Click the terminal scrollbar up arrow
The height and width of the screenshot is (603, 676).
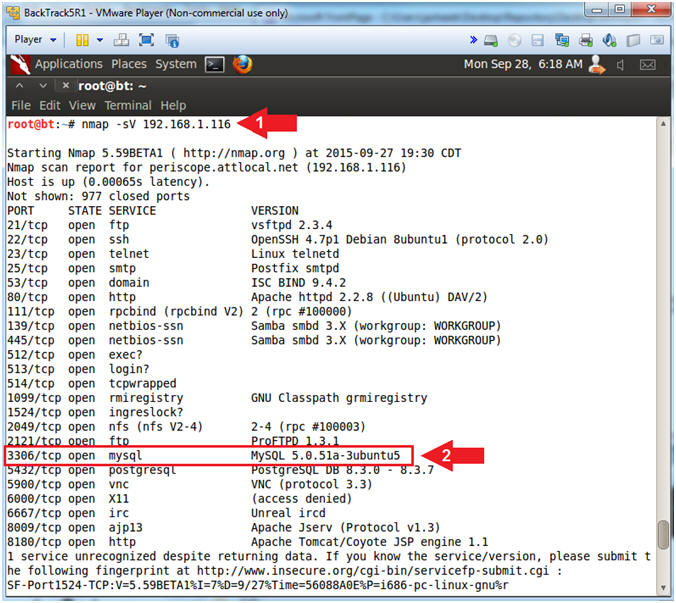(x=663, y=124)
